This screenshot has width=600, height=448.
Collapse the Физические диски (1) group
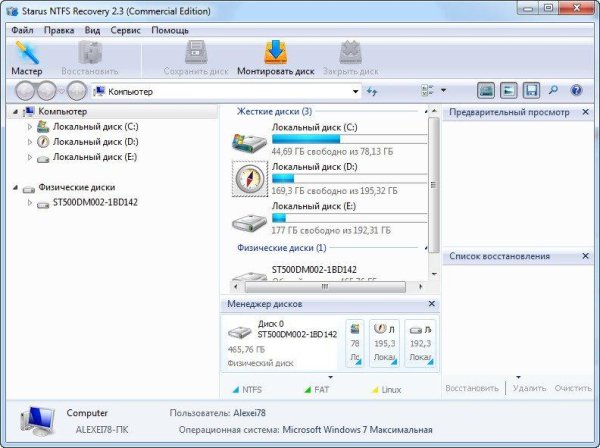coord(426,248)
